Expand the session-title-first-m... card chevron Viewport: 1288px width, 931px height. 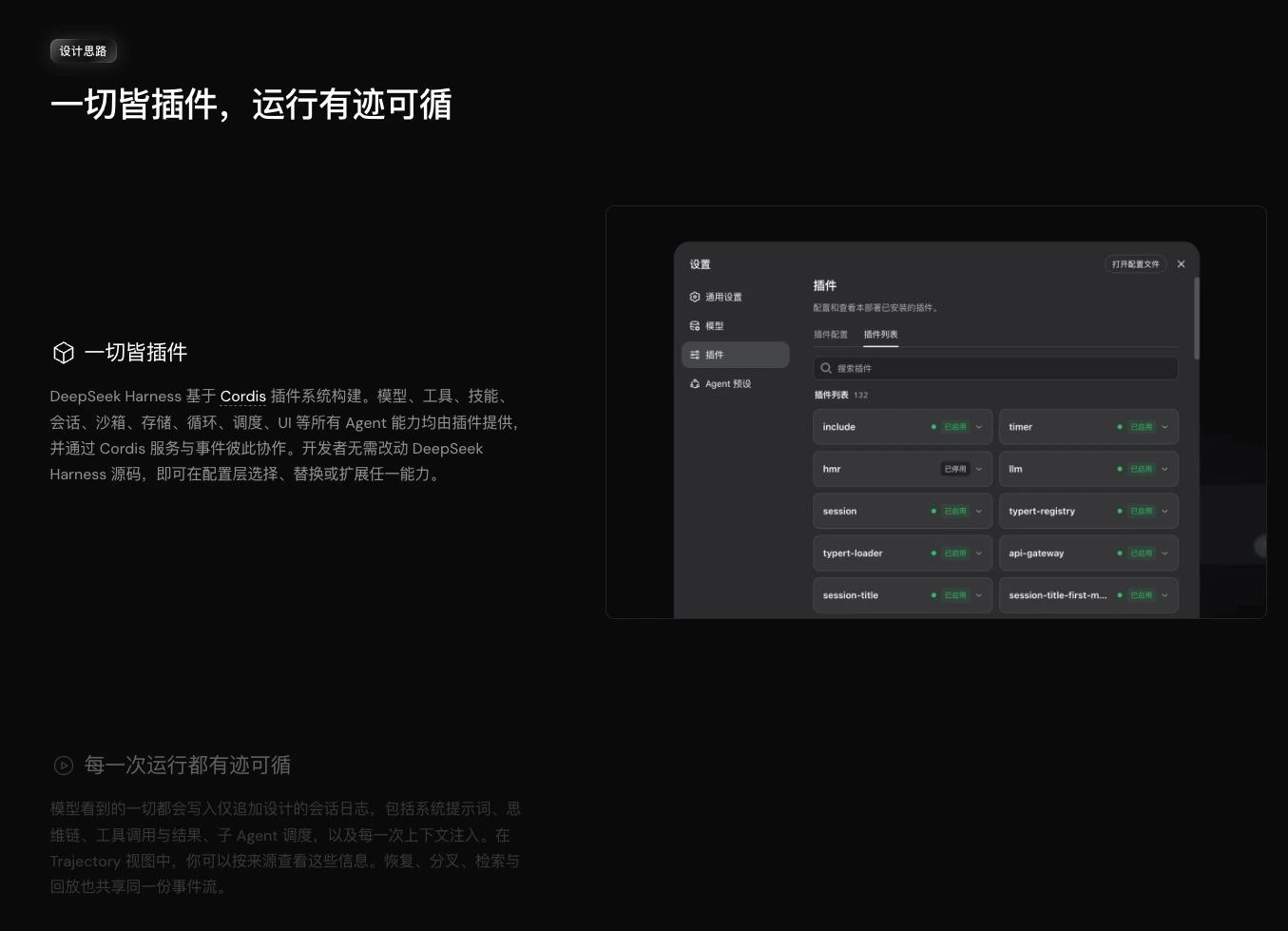pos(1164,595)
